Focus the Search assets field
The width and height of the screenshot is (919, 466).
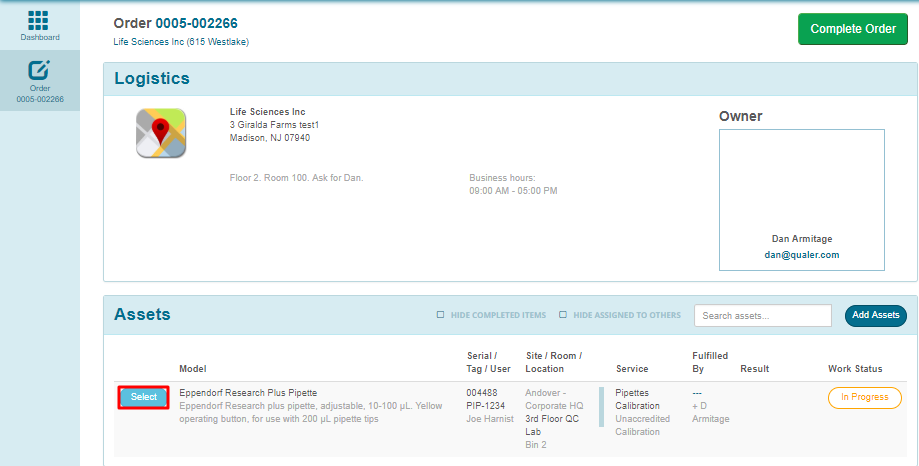click(763, 315)
